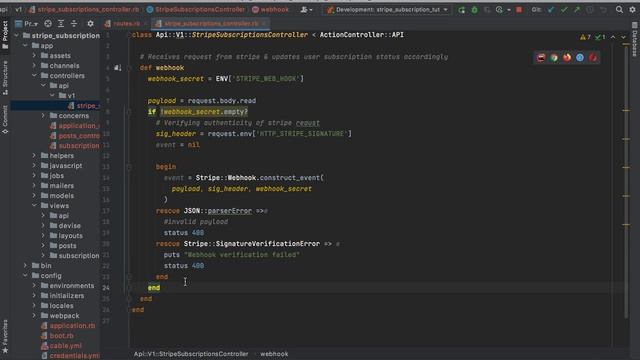The image size is (640, 360).
Task: Click the Select Opened File target icon
Action: tap(48, 24)
